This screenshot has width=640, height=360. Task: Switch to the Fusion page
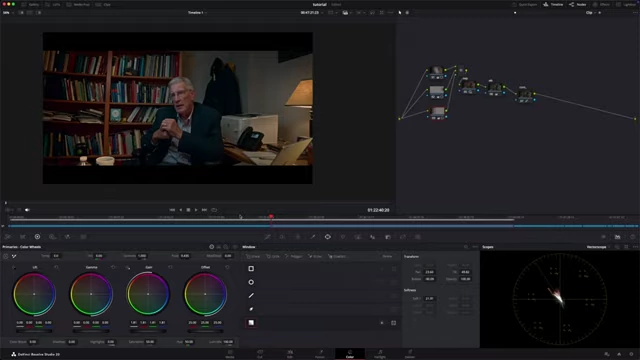tap(320, 354)
